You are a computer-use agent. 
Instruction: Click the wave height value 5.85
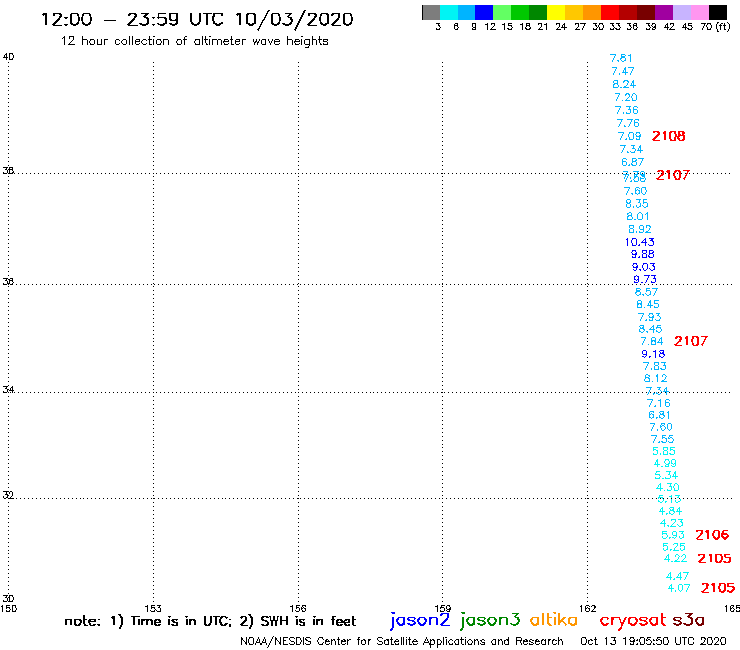click(x=664, y=451)
